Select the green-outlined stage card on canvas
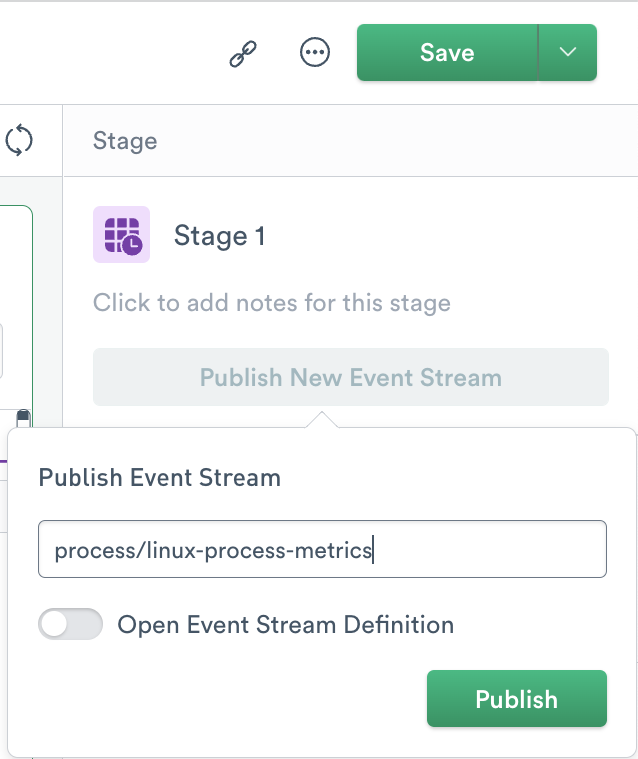The image size is (638, 759). pyautogui.click(x=16, y=317)
